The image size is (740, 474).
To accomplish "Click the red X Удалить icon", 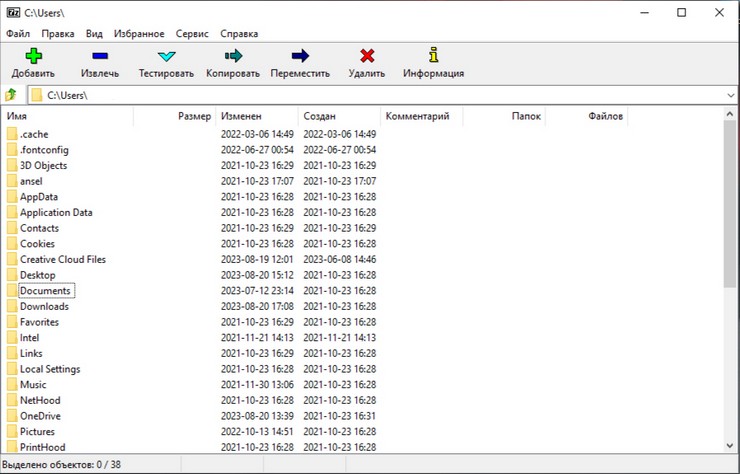I will 367,56.
